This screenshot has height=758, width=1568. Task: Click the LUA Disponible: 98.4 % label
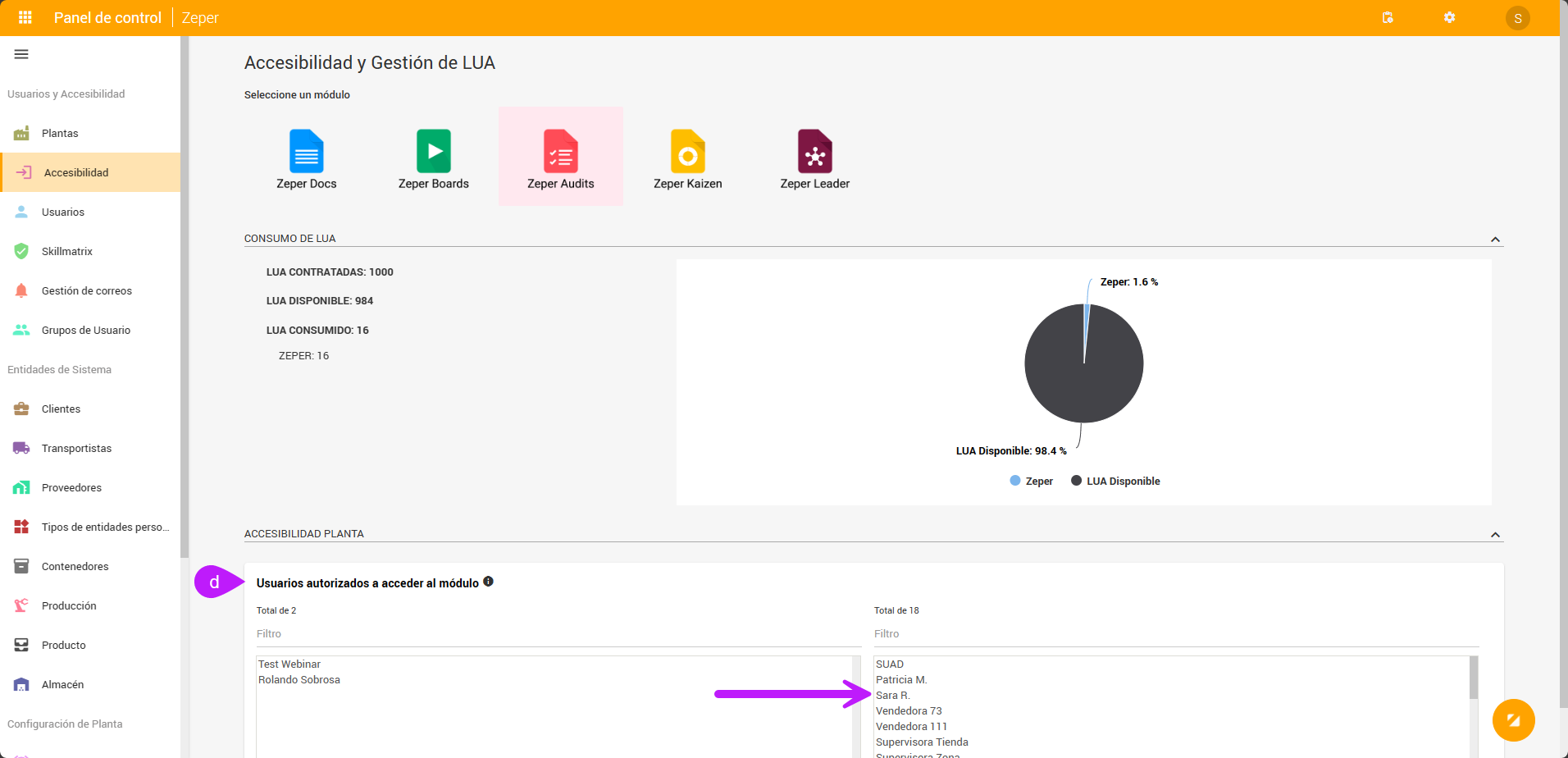click(1011, 451)
